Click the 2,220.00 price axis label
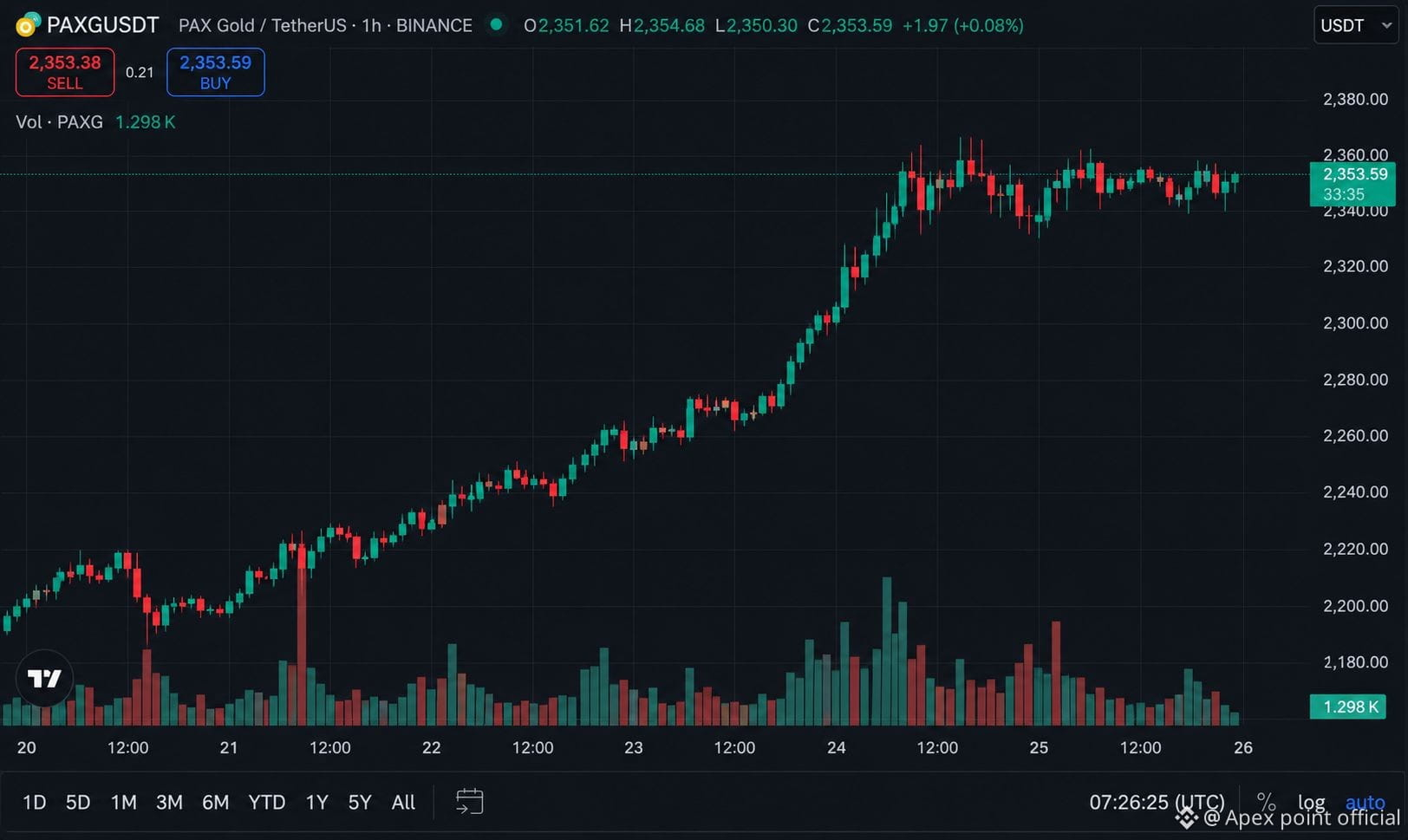The width and height of the screenshot is (1408, 840). coord(1355,549)
